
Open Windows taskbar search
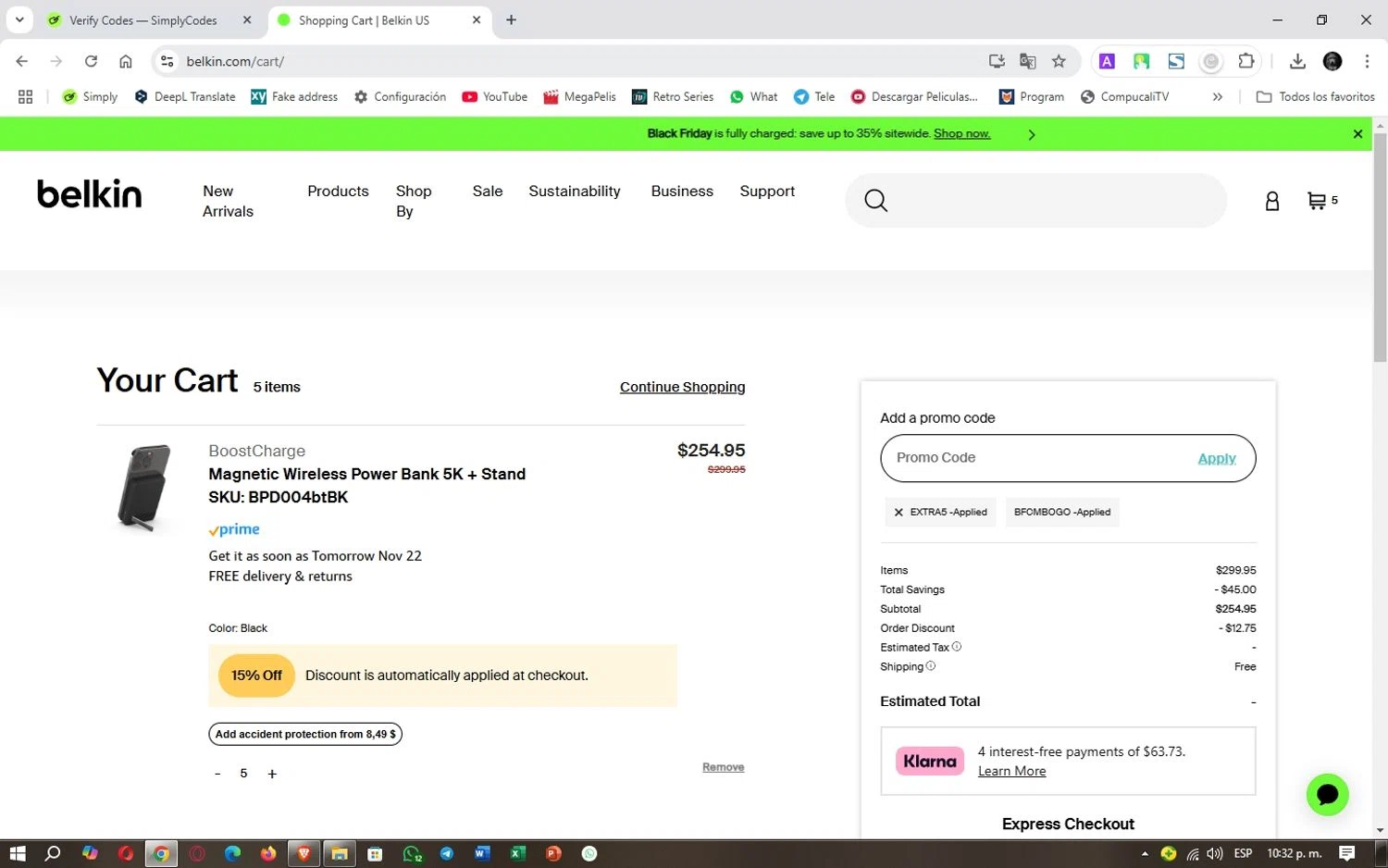tap(53, 853)
